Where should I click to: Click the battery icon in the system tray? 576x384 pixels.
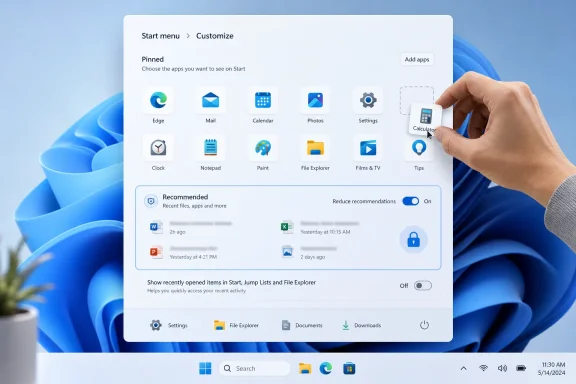521,368
